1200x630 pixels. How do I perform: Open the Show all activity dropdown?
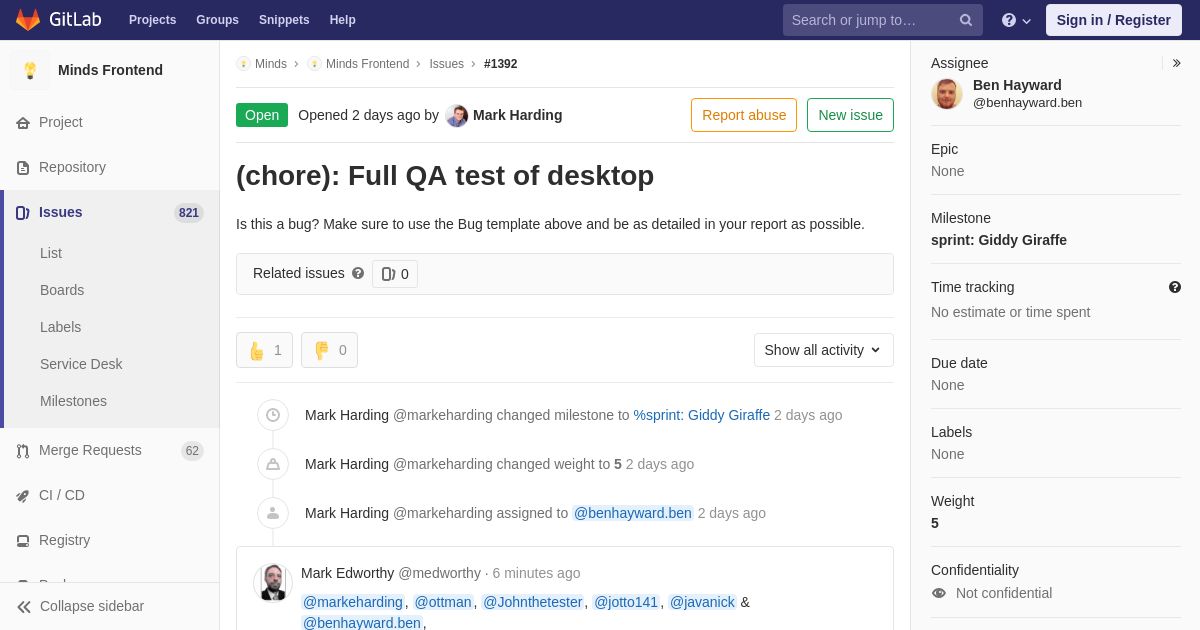tap(823, 350)
